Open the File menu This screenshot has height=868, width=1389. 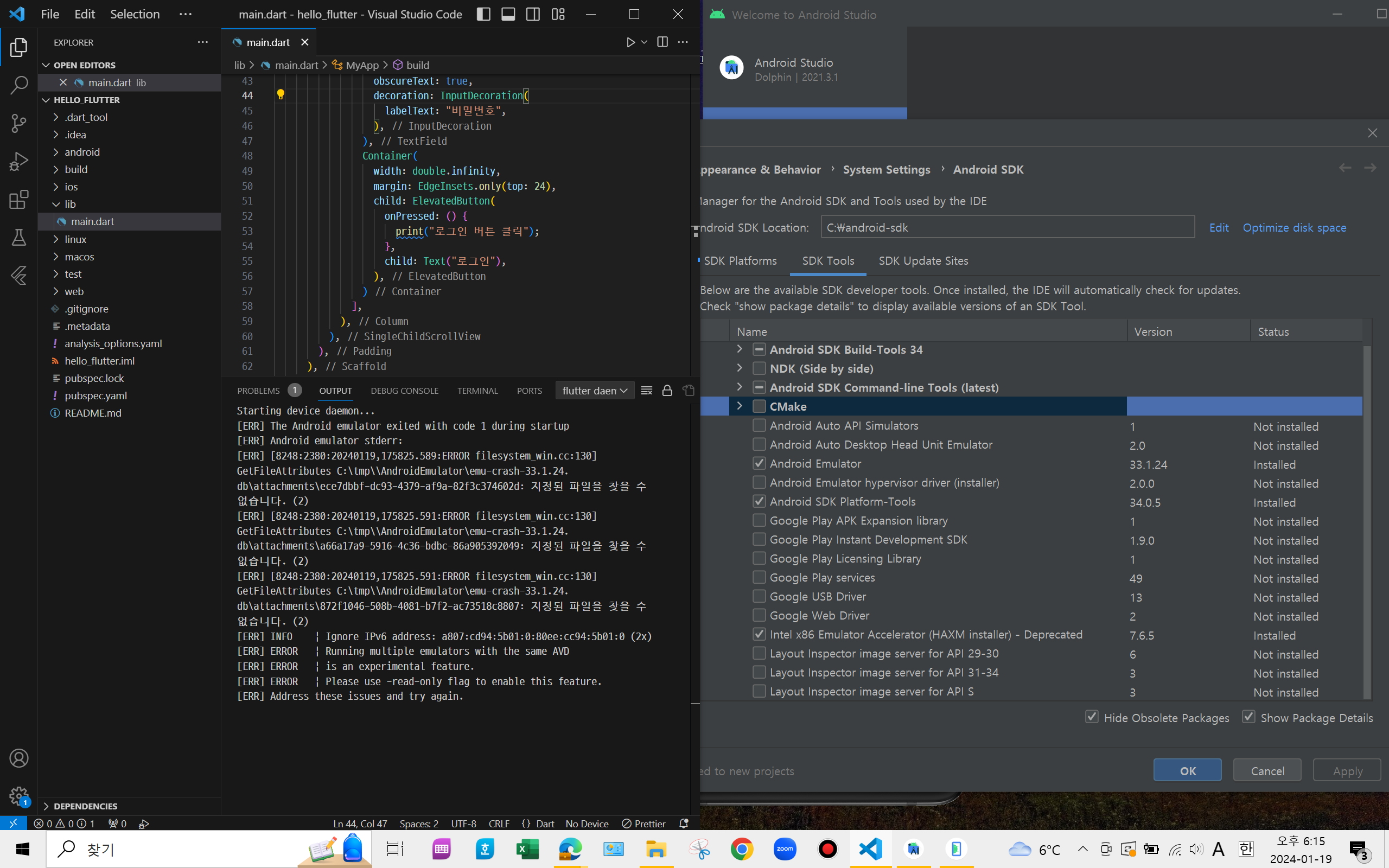pos(50,14)
